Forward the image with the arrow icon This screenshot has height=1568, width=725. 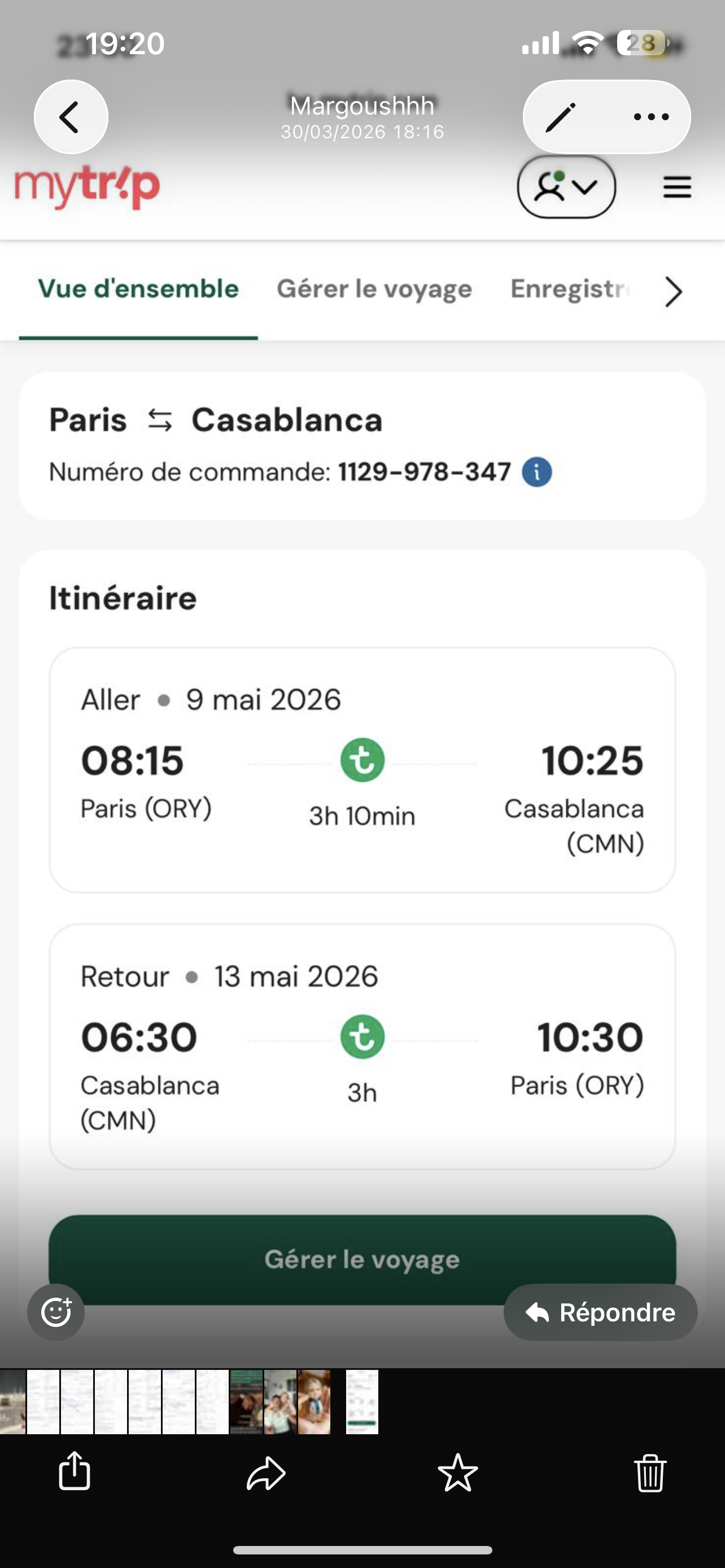point(266,1473)
